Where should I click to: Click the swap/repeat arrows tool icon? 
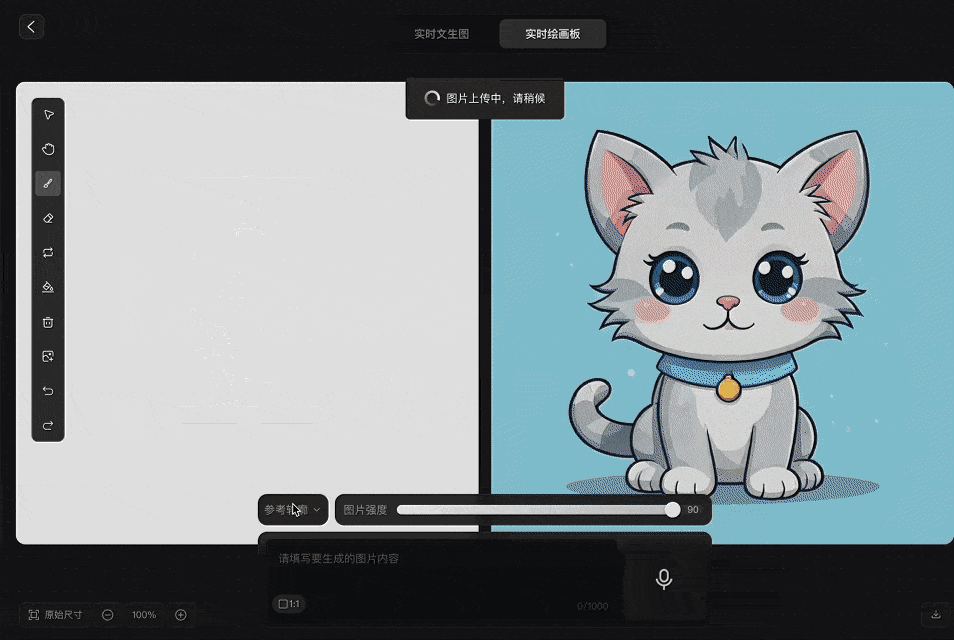tap(48, 252)
